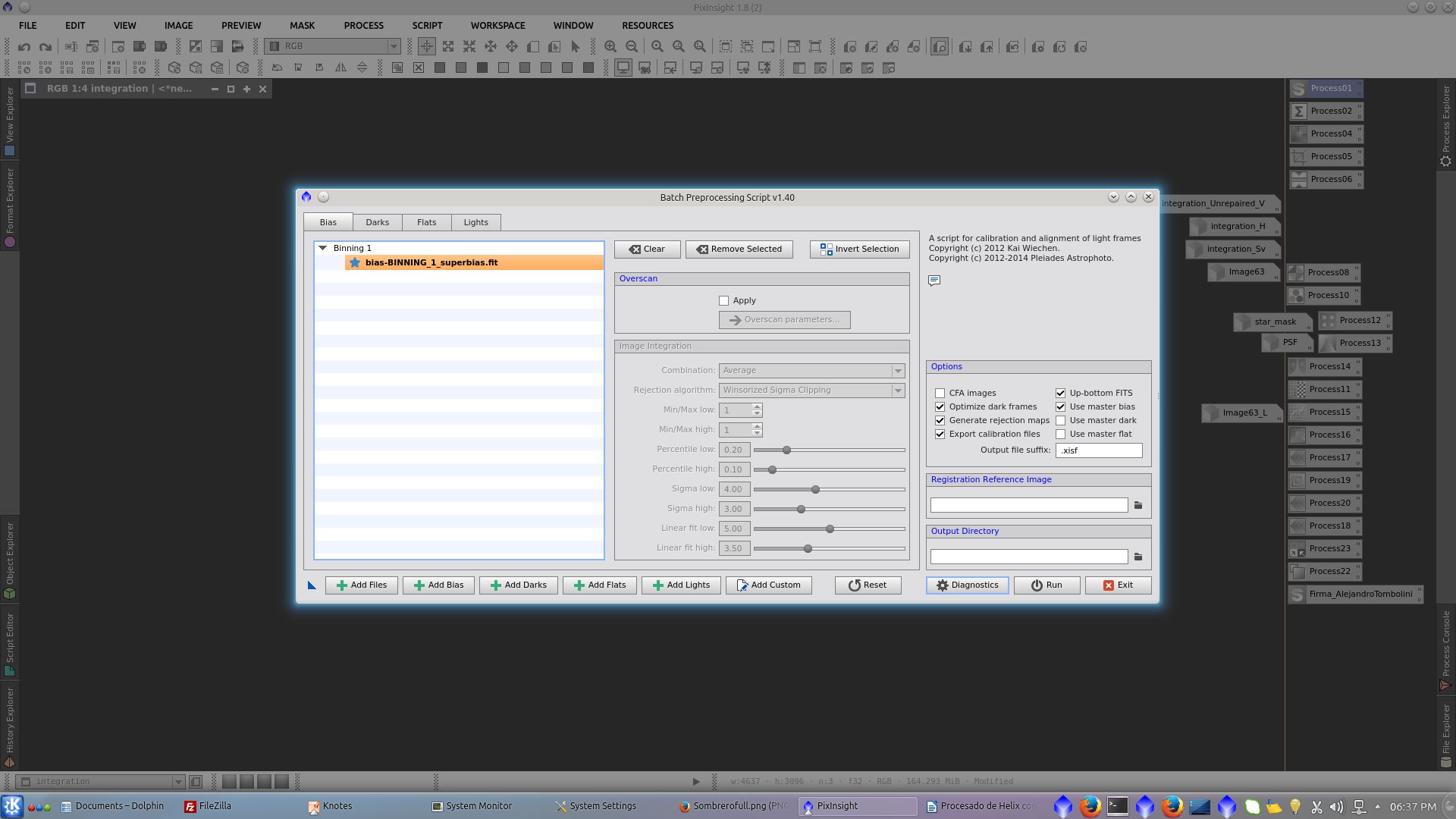This screenshot has height=819, width=1456.
Task: Click the Redo arrow in the main toolbar
Action: click(45, 47)
